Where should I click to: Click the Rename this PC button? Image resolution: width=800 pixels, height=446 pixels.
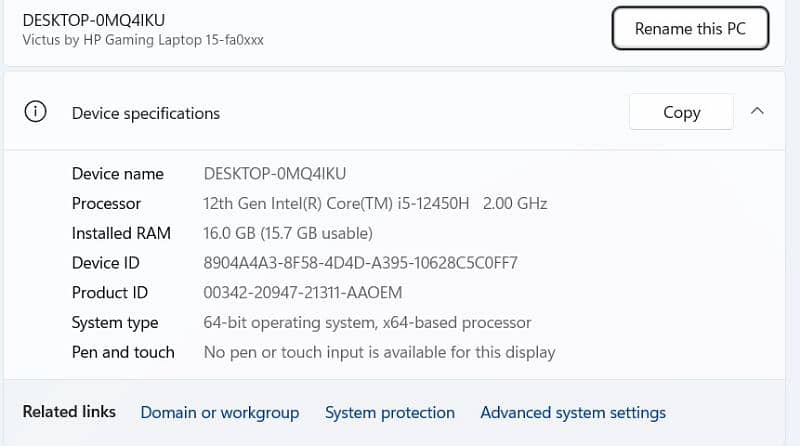[690, 29]
